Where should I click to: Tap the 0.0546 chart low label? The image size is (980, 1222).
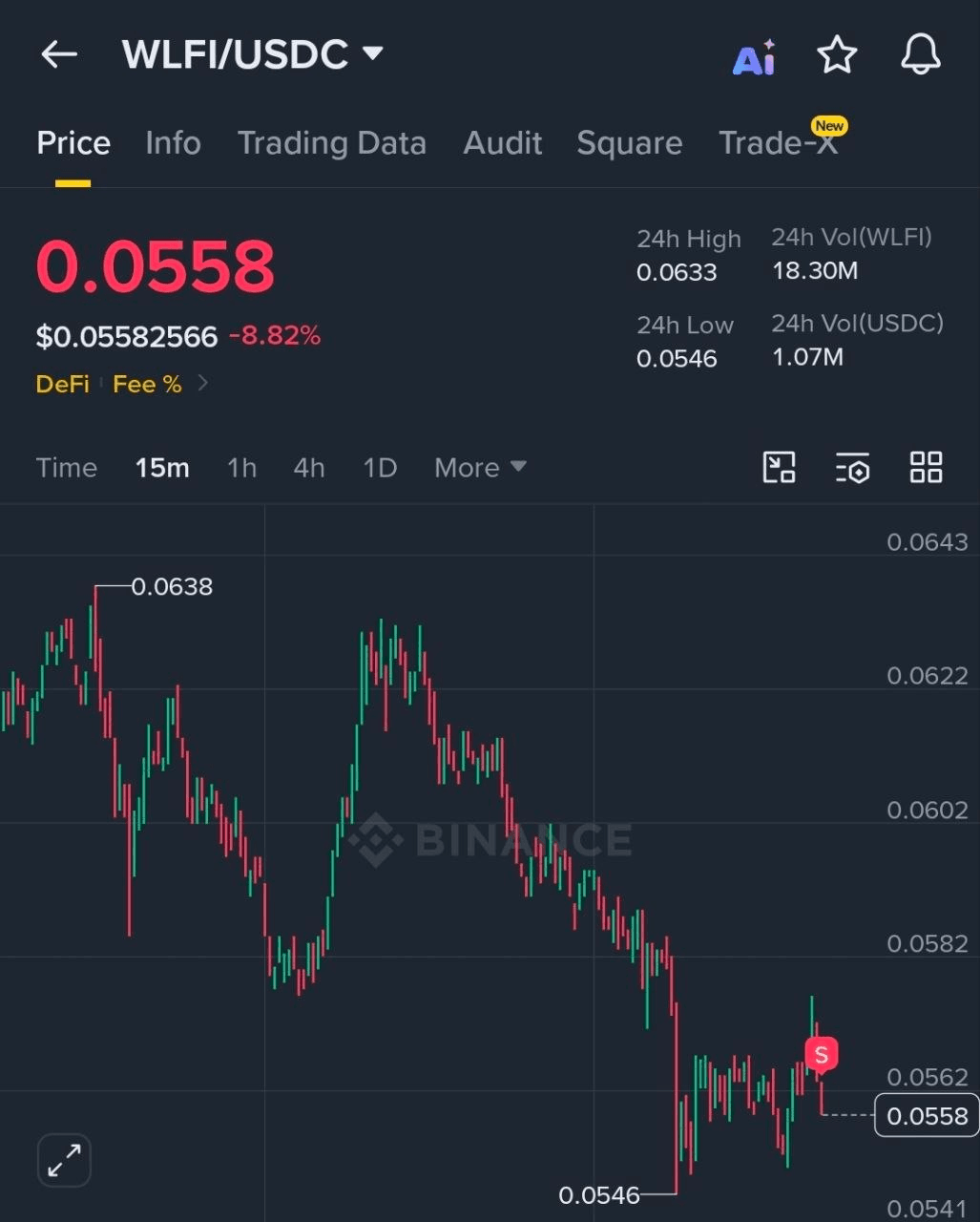pos(599,1195)
